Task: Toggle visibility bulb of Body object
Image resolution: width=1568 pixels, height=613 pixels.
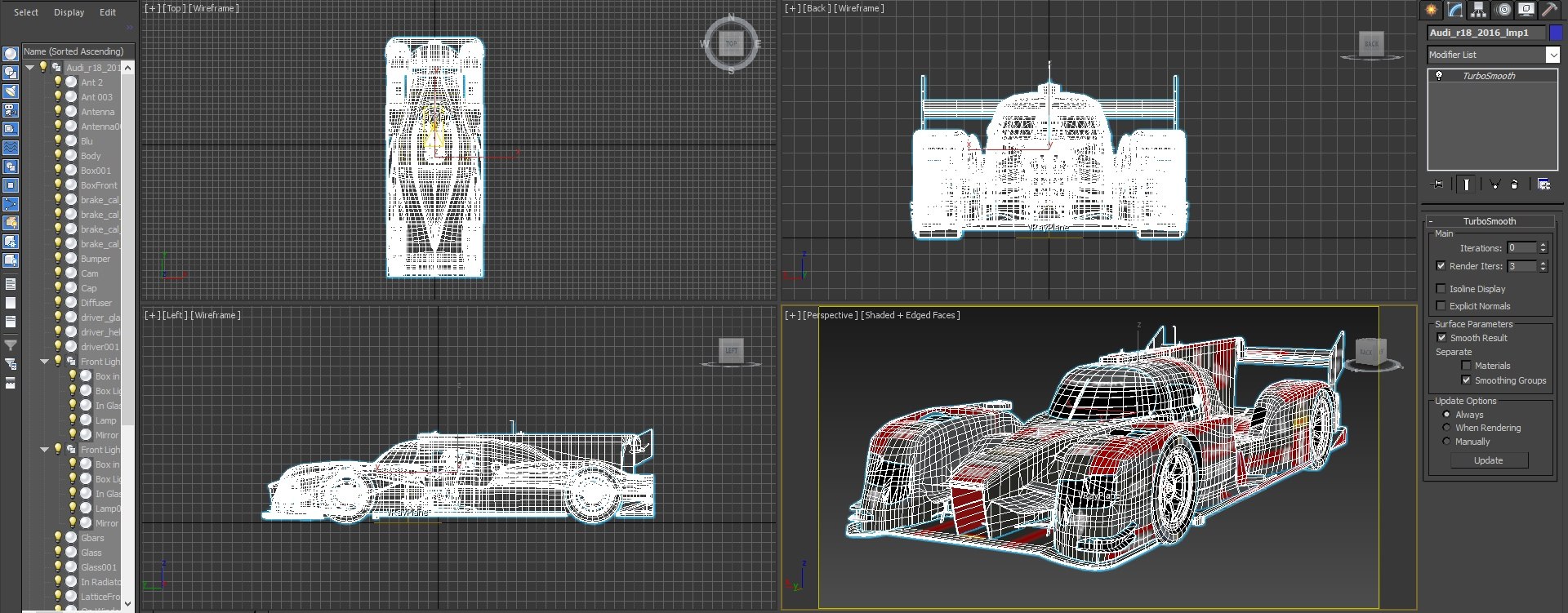Action: pyautogui.click(x=58, y=155)
